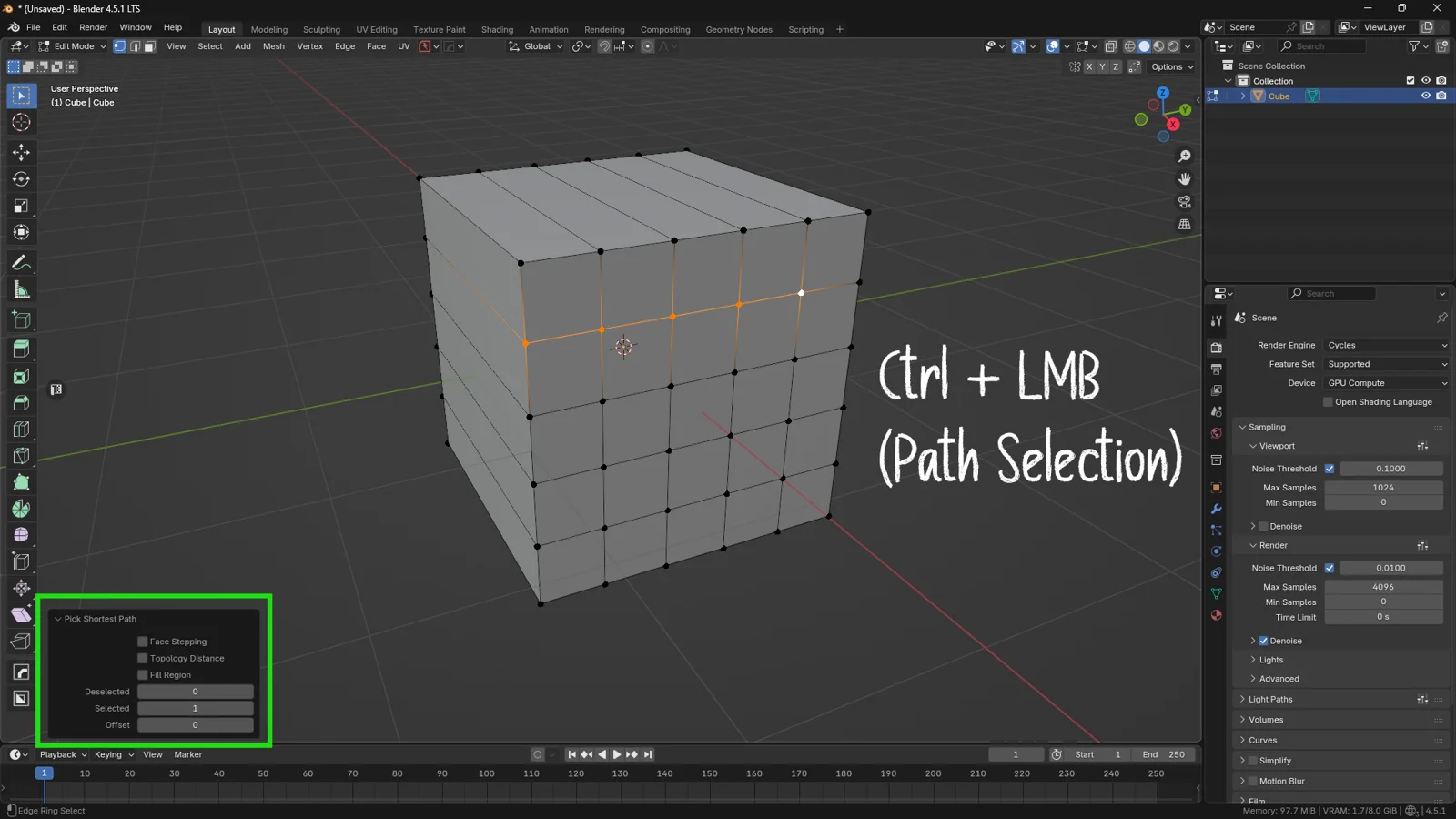The width and height of the screenshot is (1456, 819).
Task: Select the Measure tool
Action: [x=21, y=290]
